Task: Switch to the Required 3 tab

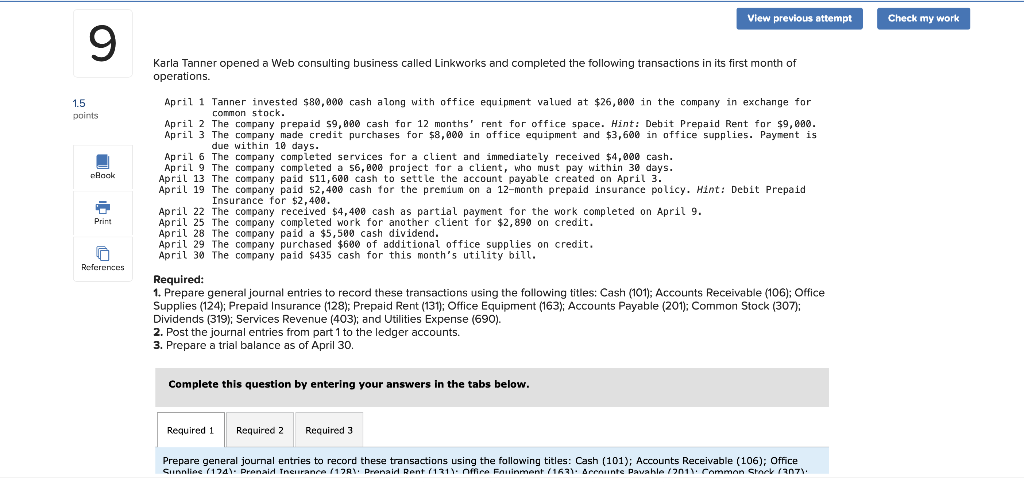Action: pyautogui.click(x=328, y=430)
